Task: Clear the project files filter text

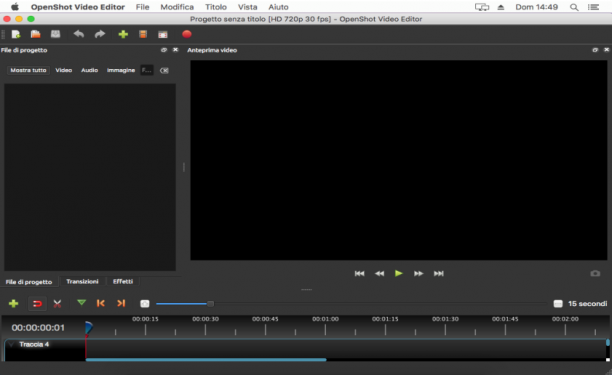Action: 164,71
